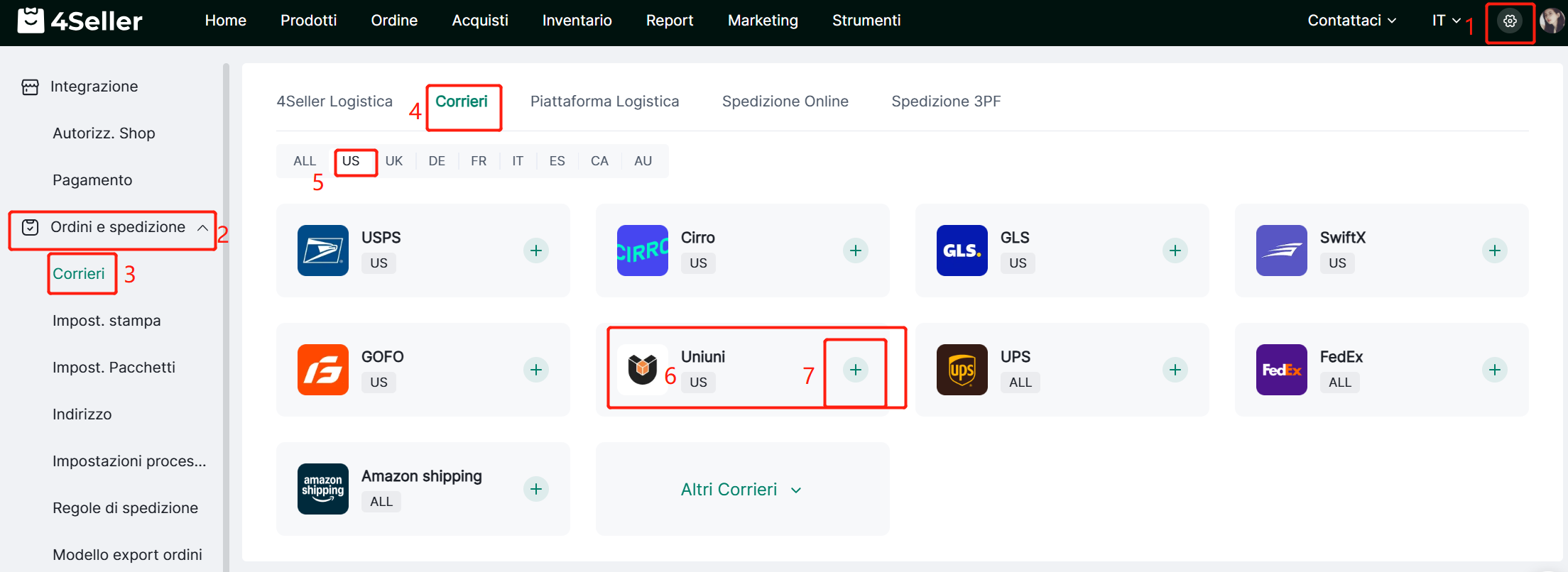Add Amazon shipping with plus icon
Screen dimensions: 1568x572
coord(536,489)
